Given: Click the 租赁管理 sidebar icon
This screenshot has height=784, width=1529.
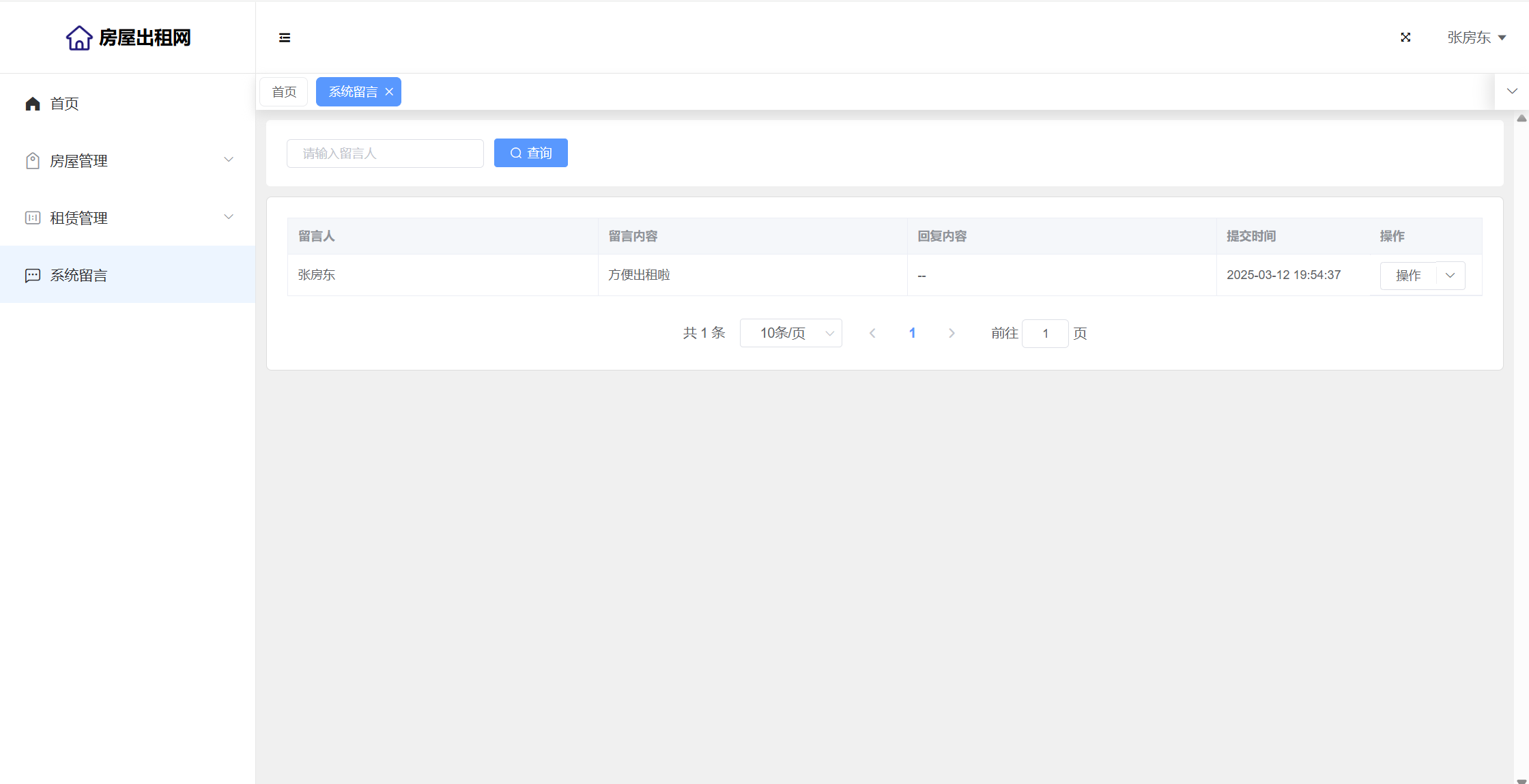Looking at the screenshot, I should click(33, 218).
